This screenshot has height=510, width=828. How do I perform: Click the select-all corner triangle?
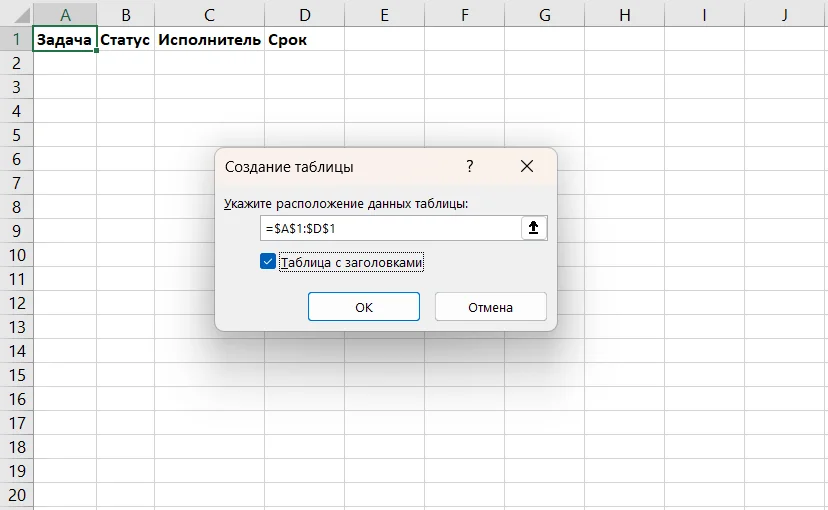click(21, 15)
